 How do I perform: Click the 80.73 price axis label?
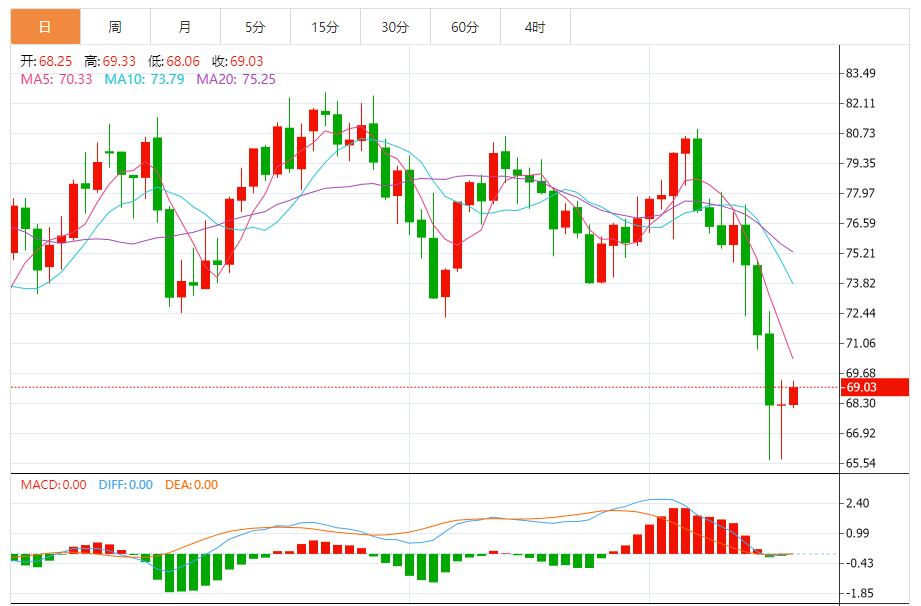861,133
